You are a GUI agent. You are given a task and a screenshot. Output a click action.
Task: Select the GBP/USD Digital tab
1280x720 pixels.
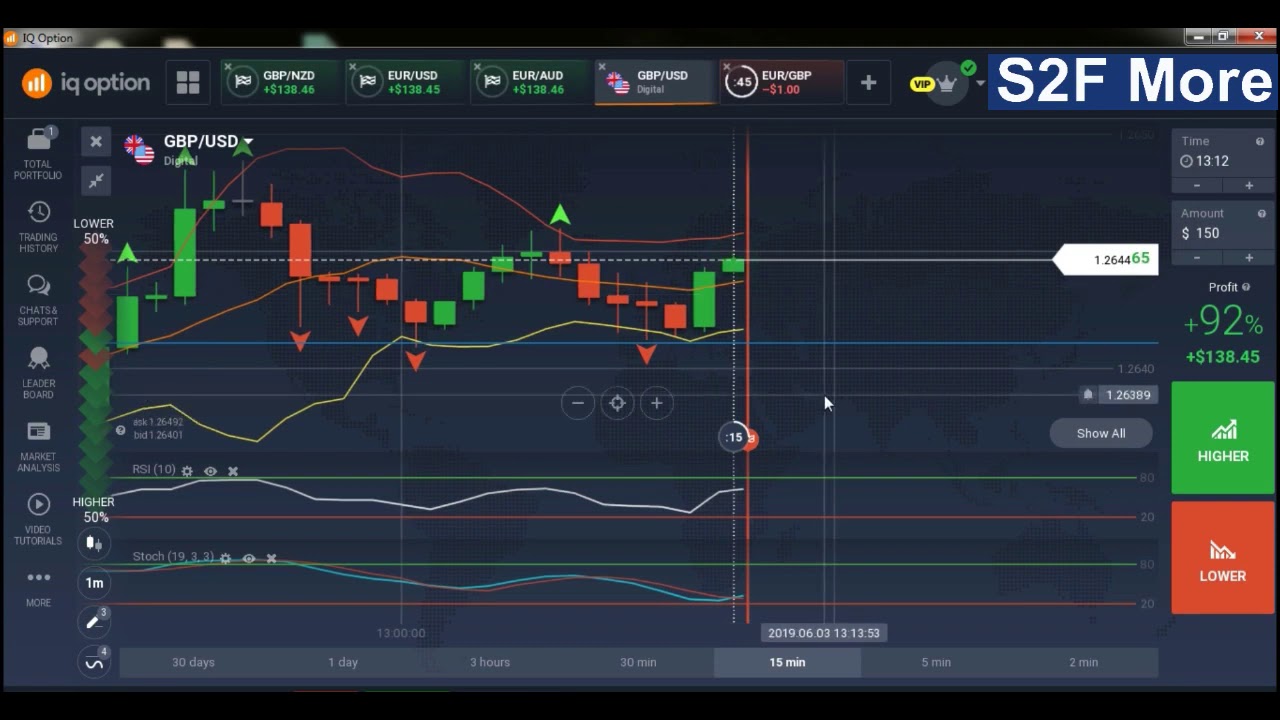pos(655,83)
